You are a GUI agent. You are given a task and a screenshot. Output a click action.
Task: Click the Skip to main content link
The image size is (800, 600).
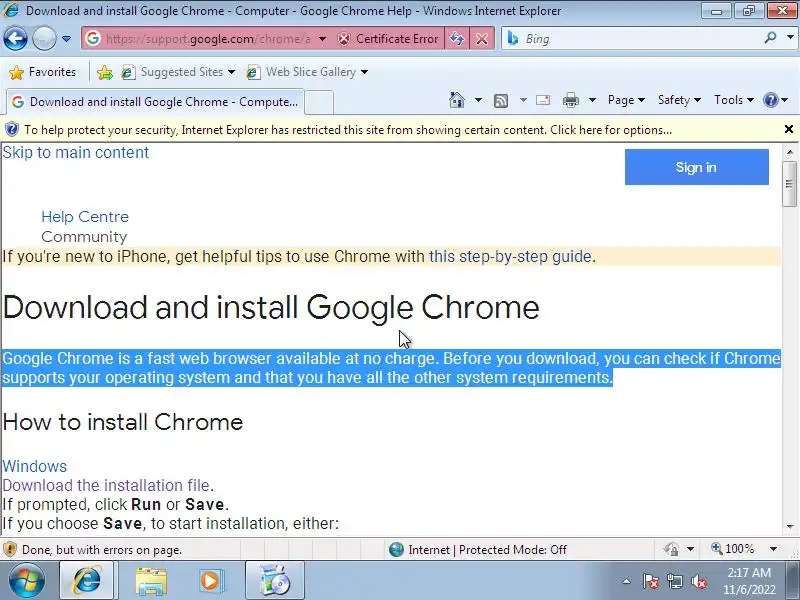coord(76,153)
